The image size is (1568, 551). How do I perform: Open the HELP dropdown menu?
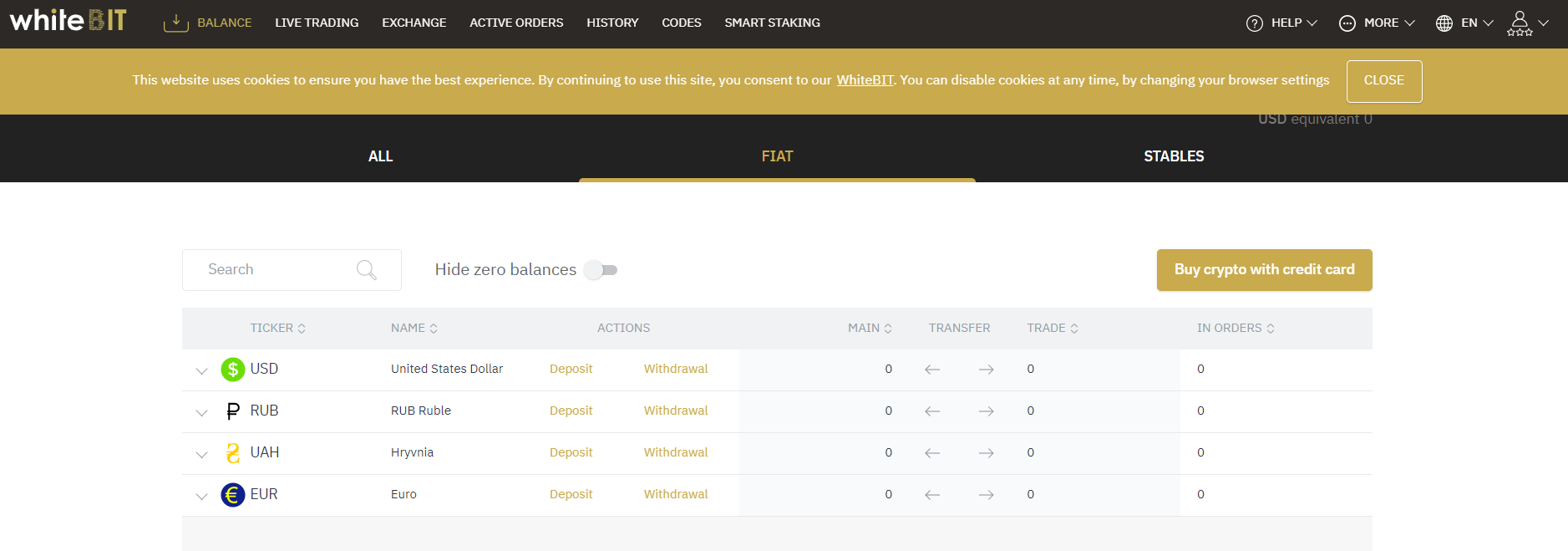(x=1281, y=23)
